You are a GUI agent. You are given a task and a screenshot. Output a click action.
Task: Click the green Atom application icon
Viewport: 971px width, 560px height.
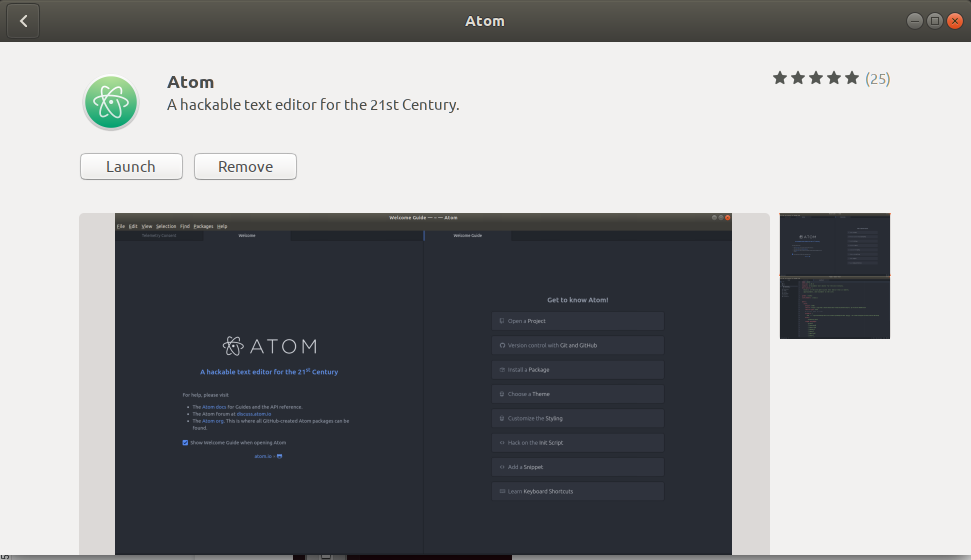[x=111, y=102]
